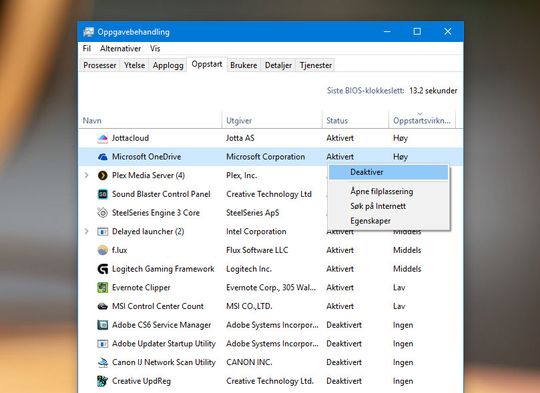Expand the Delayed launcher group
Screen dimensions: 540x393
click(x=86, y=231)
